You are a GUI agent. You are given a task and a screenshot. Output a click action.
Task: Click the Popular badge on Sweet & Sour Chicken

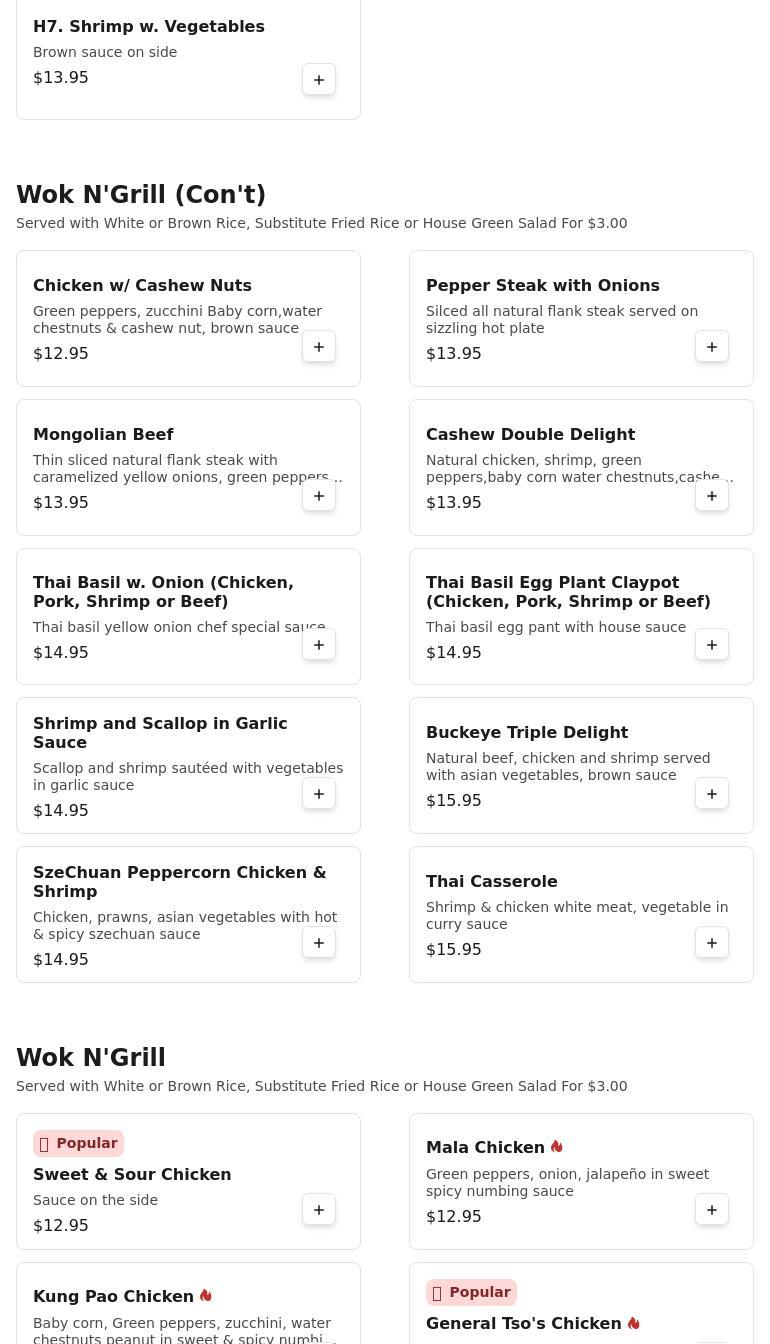[x=78, y=1143]
